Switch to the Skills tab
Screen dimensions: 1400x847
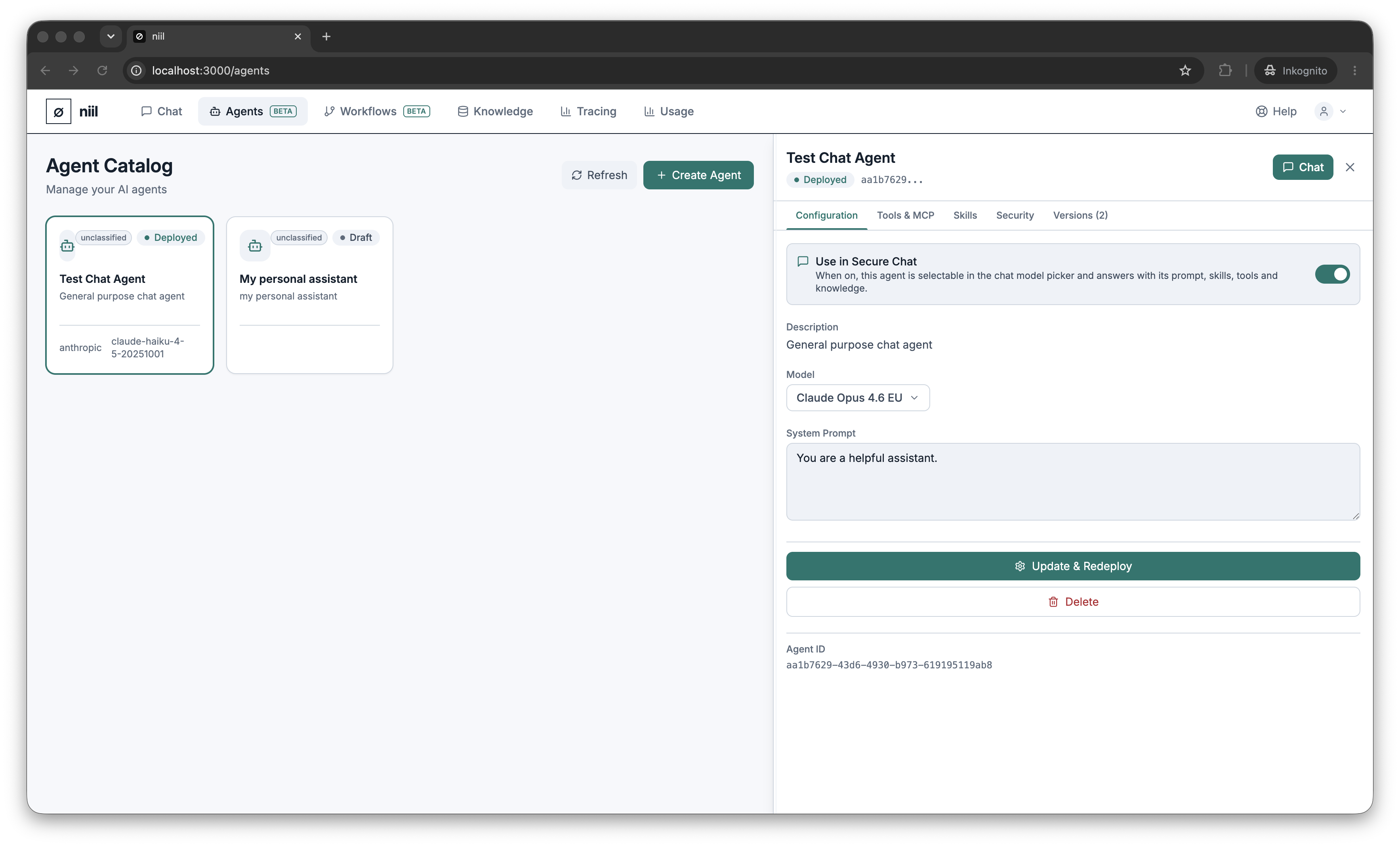click(965, 215)
